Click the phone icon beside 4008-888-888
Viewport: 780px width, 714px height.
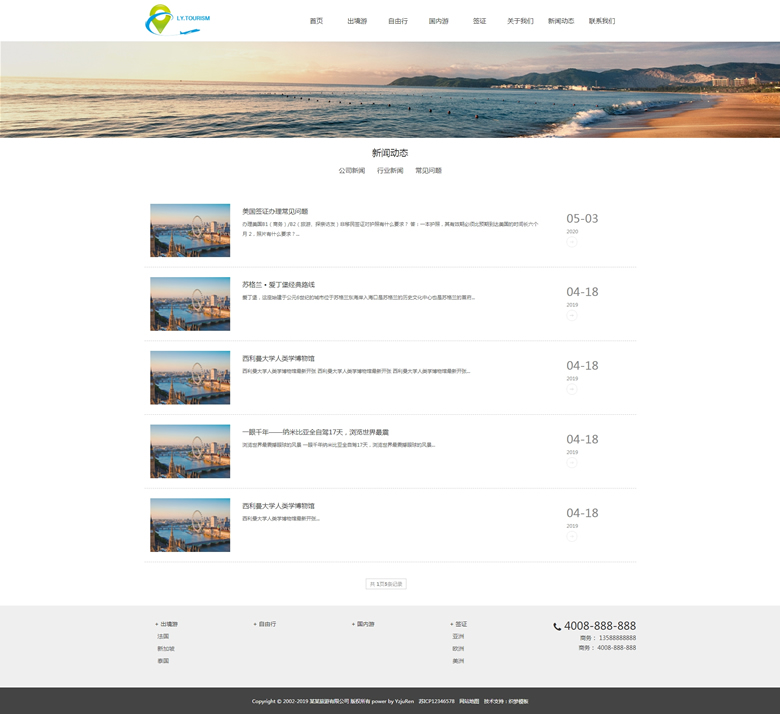pyautogui.click(x=557, y=626)
